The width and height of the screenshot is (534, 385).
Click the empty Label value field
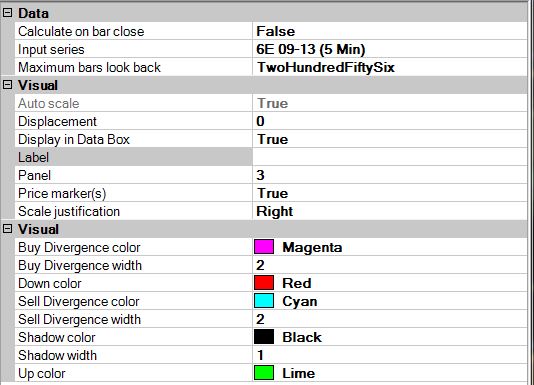click(390, 157)
